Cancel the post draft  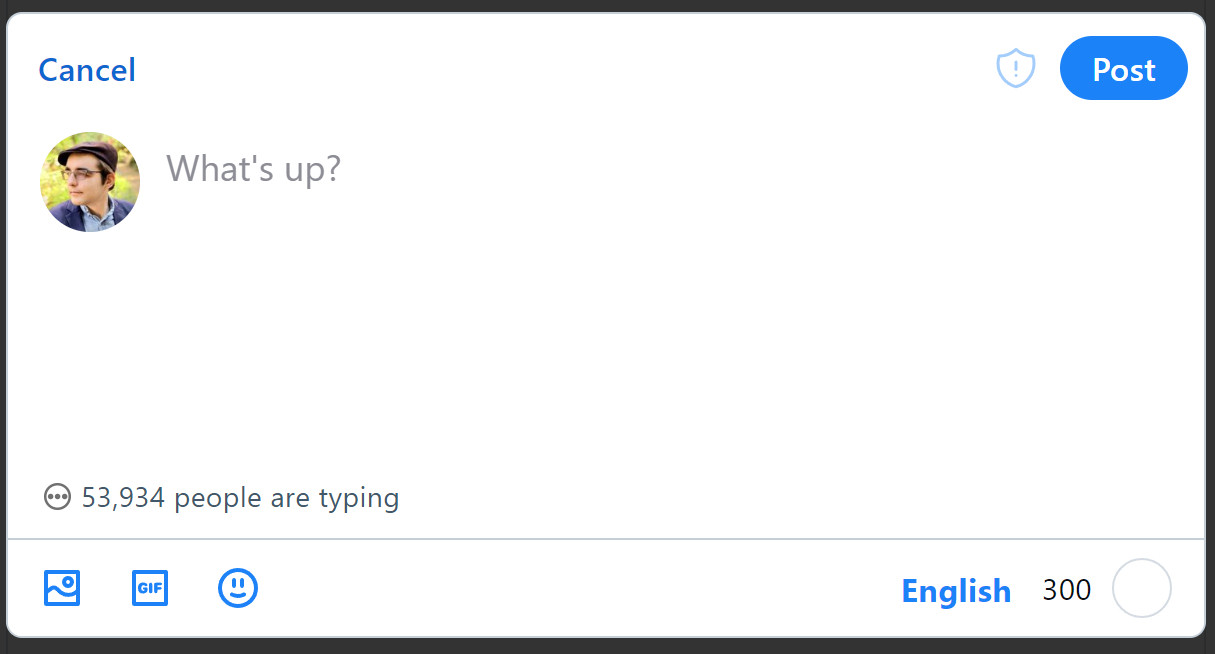click(87, 70)
